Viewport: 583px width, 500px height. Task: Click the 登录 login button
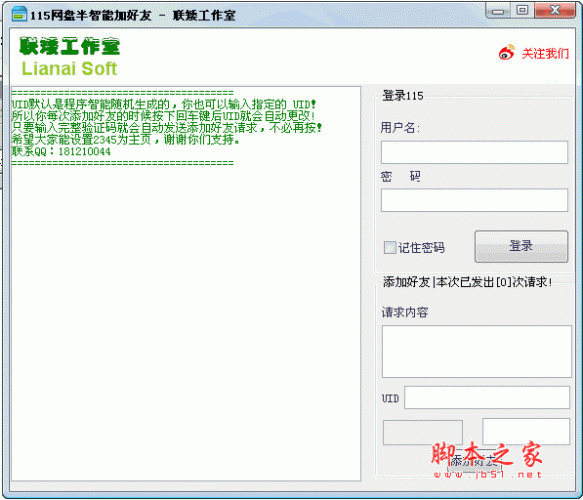(x=521, y=246)
